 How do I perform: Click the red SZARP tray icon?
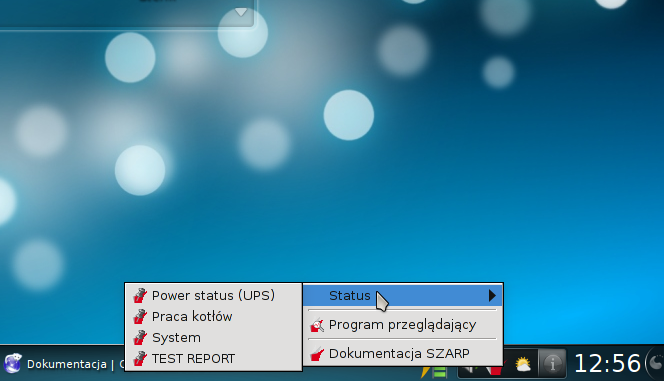[494, 371]
